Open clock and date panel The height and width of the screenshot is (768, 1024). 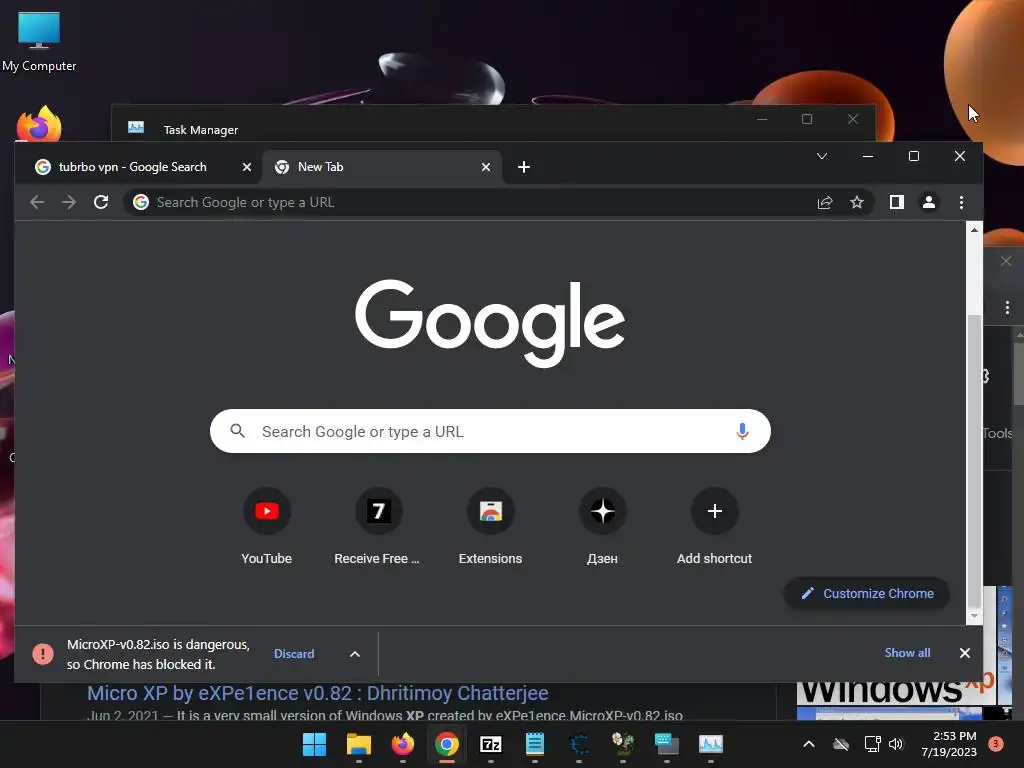950,744
